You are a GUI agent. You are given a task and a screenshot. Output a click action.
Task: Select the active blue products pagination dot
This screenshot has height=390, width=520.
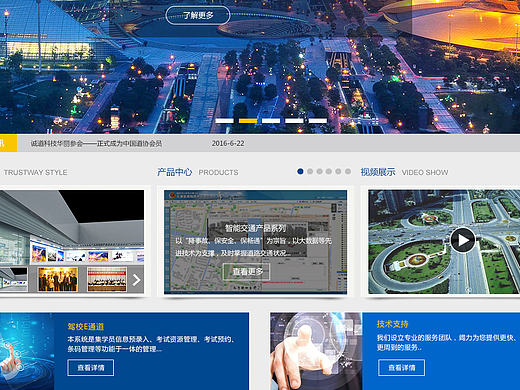[300, 171]
